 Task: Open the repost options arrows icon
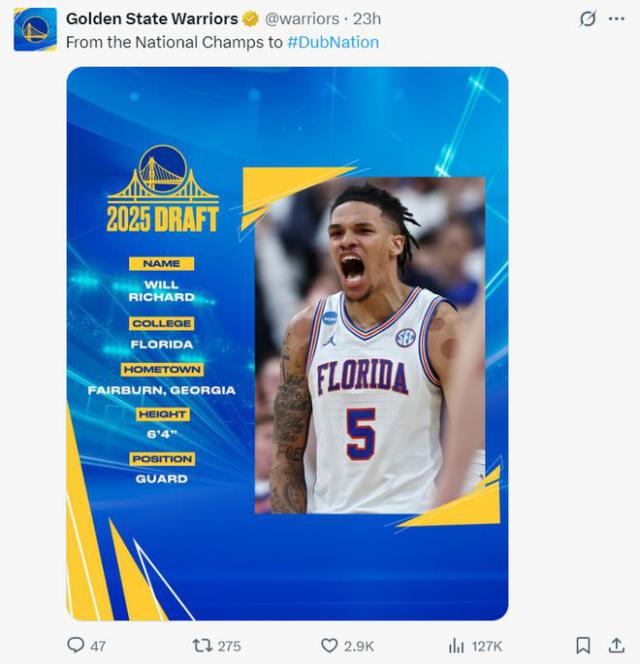tap(201, 645)
